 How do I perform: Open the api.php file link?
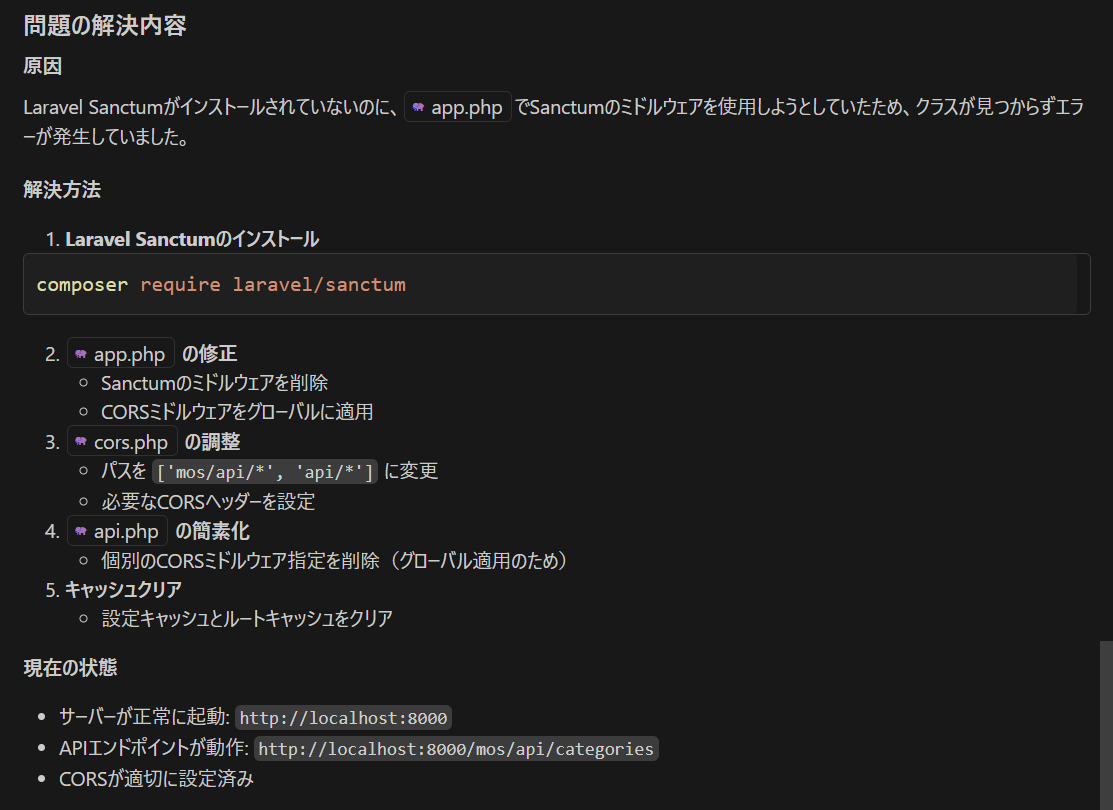pos(127,531)
